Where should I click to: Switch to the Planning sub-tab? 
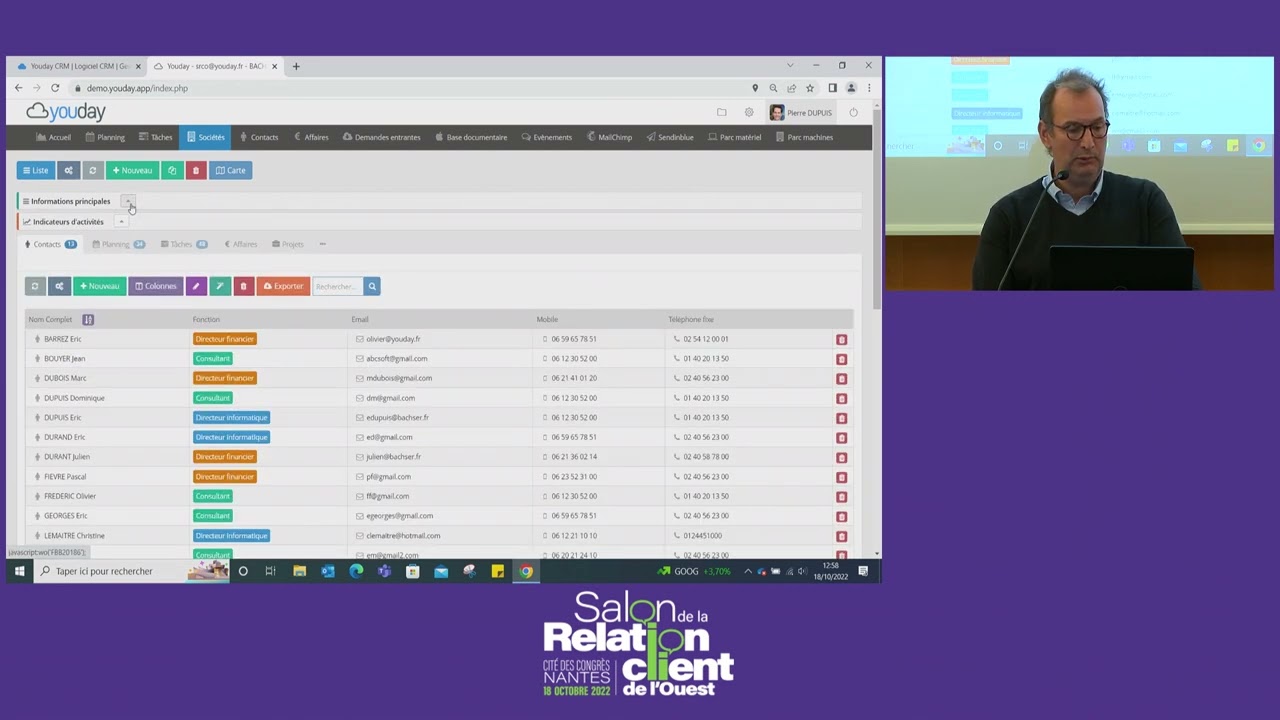click(118, 244)
